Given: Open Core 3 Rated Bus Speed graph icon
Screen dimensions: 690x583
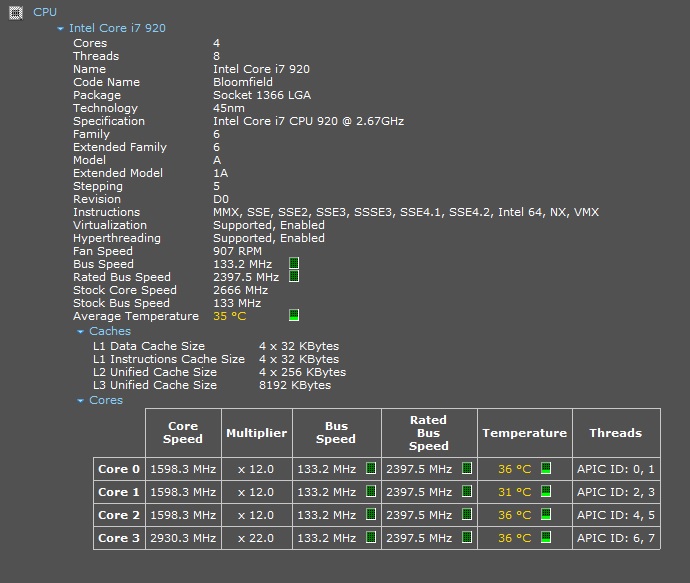Looking at the screenshot, I should [x=467, y=537].
